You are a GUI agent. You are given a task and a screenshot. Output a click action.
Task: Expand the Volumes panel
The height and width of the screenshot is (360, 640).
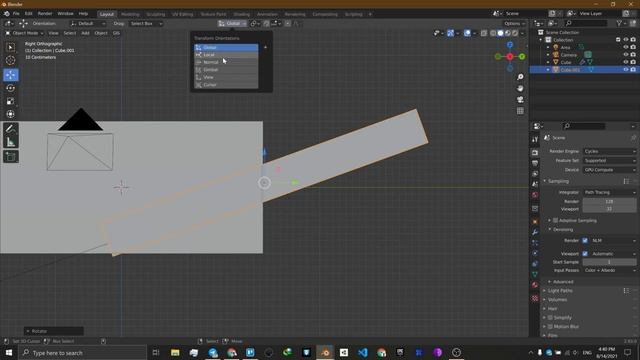(x=557, y=300)
